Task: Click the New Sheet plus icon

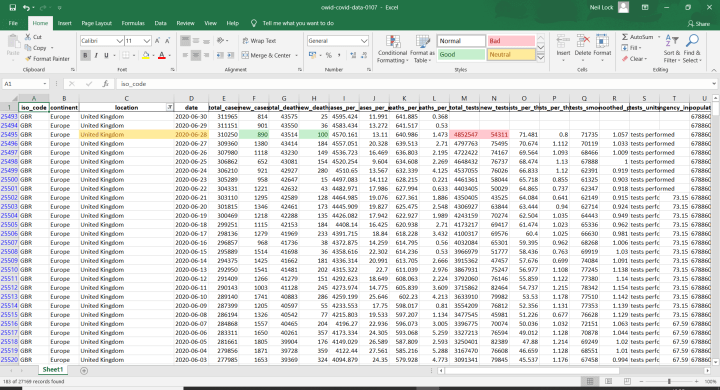Action: [x=84, y=370]
